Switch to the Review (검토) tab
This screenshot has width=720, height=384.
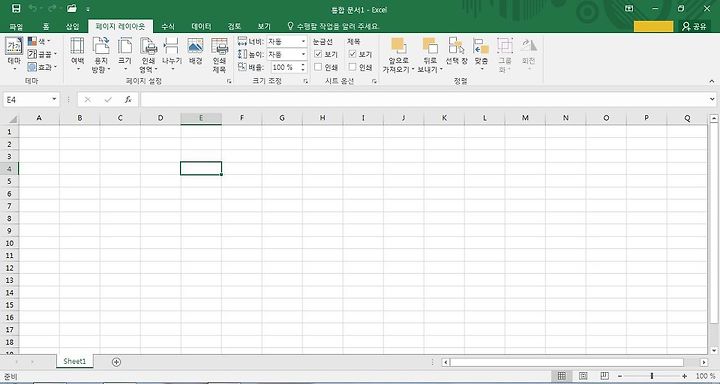pyautogui.click(x=234, y=27)
